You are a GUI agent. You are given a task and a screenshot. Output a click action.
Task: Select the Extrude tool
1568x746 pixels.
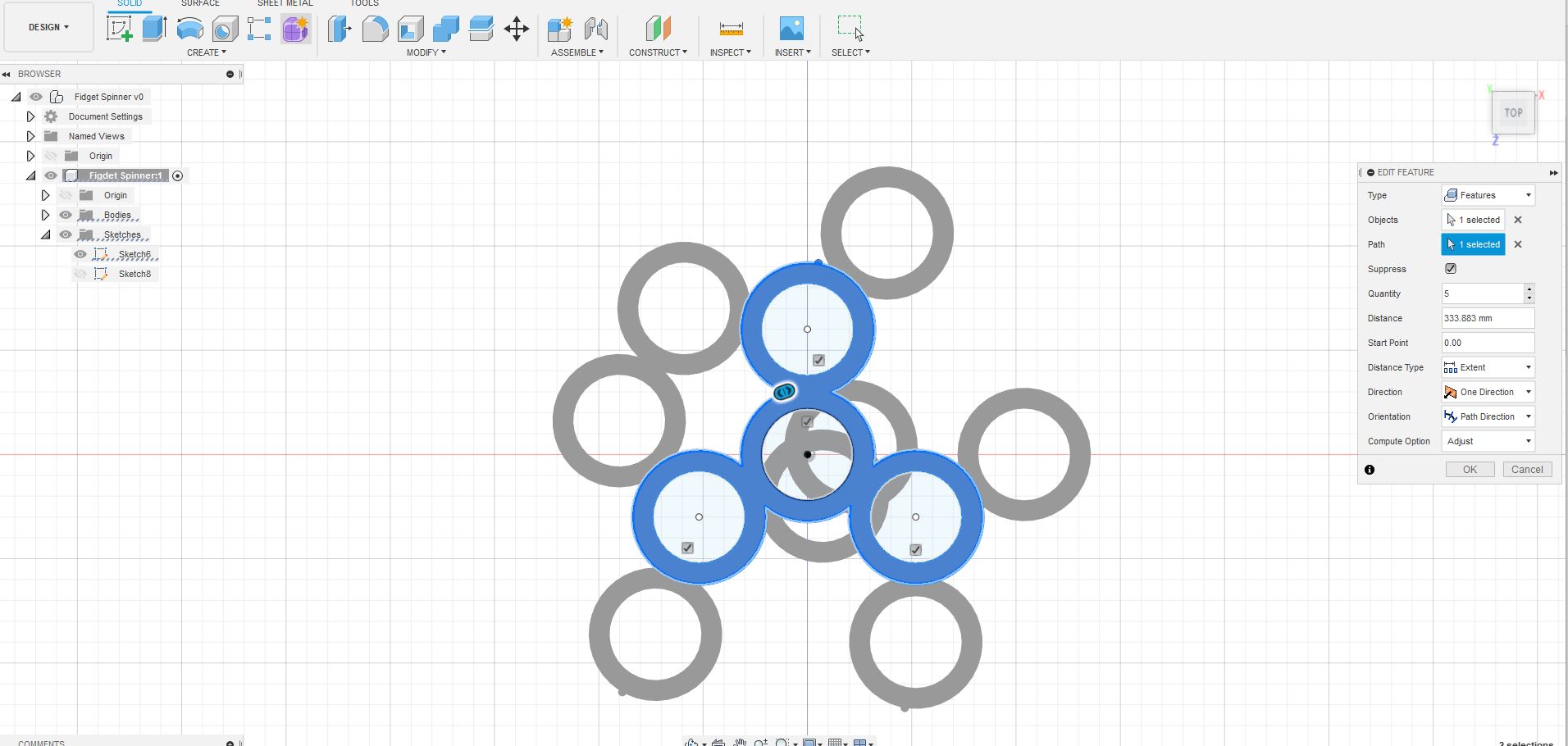pyautogui.click(x=154, y=29)
